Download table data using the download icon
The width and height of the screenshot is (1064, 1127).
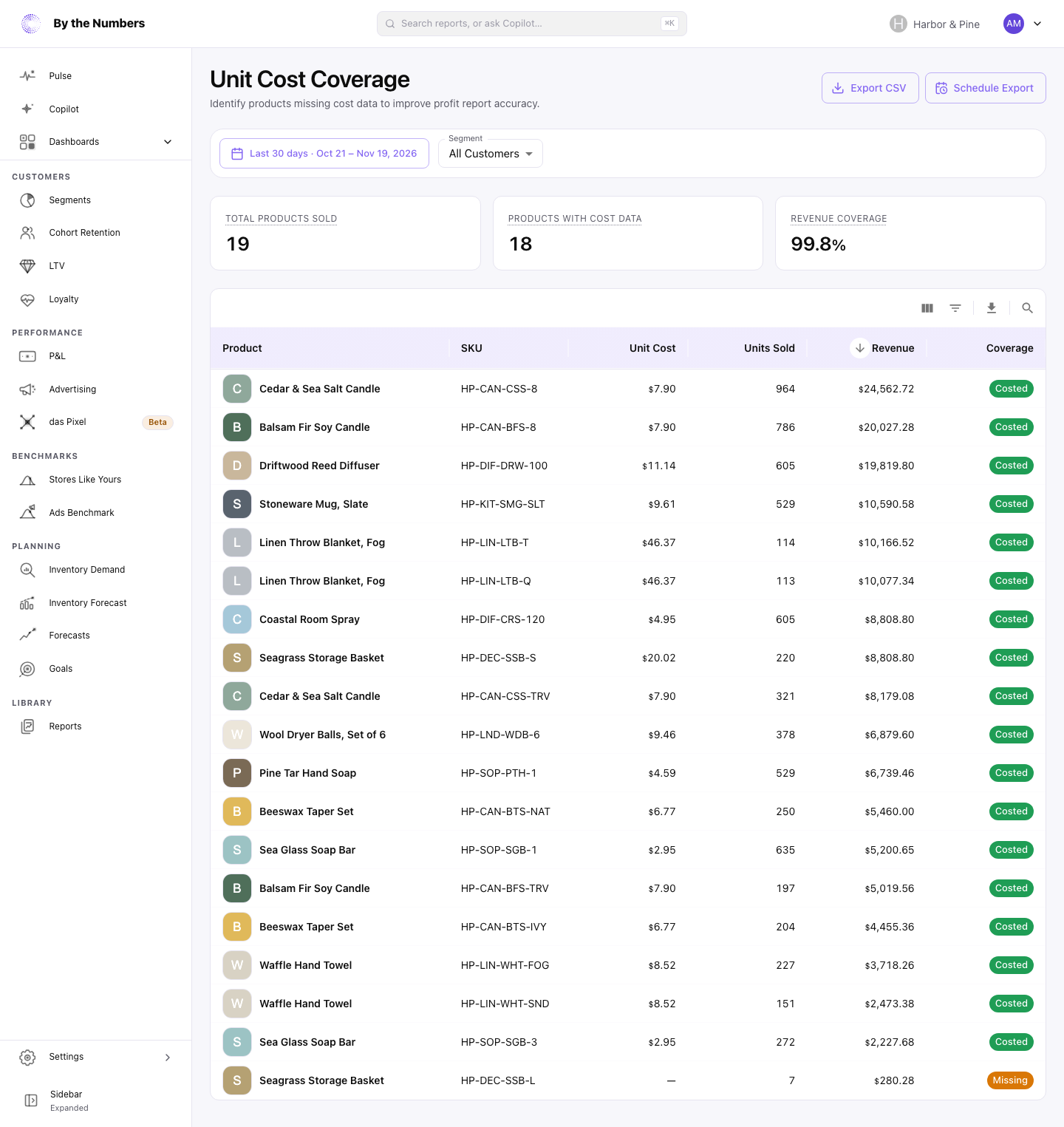click(x=992, y=308)
